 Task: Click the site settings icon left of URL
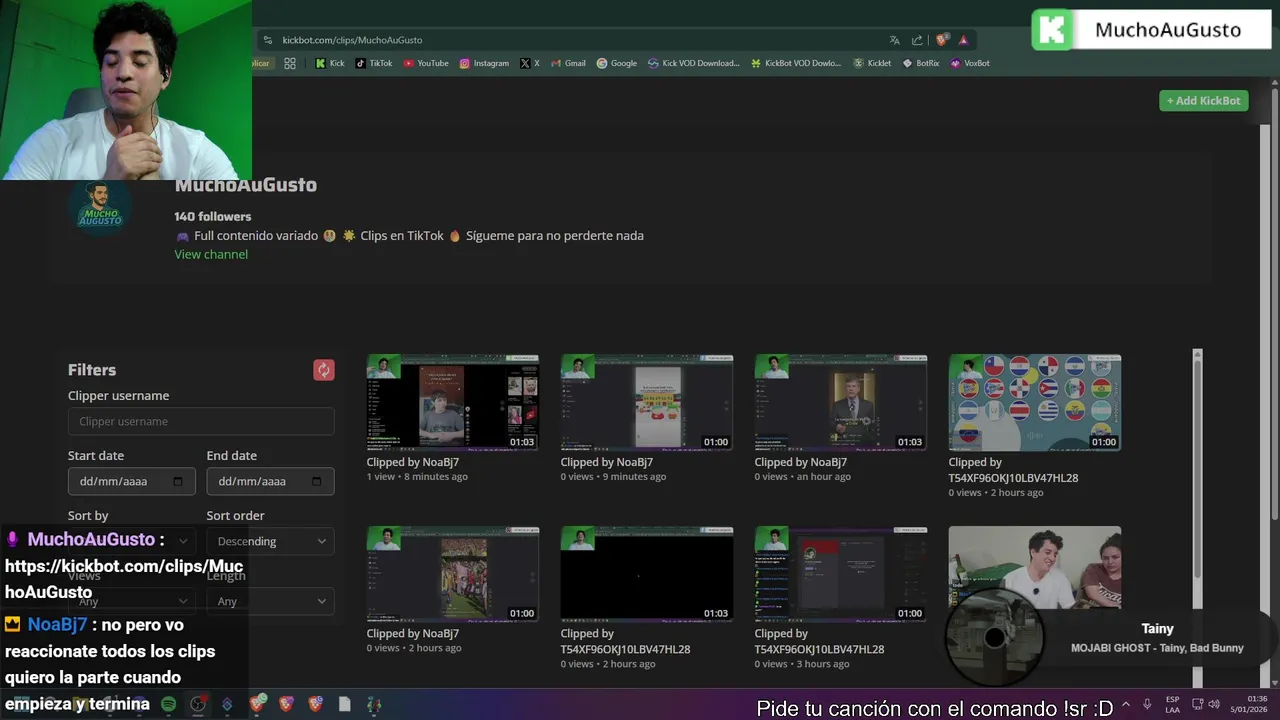pyautogui.click(x=267, y=40)
